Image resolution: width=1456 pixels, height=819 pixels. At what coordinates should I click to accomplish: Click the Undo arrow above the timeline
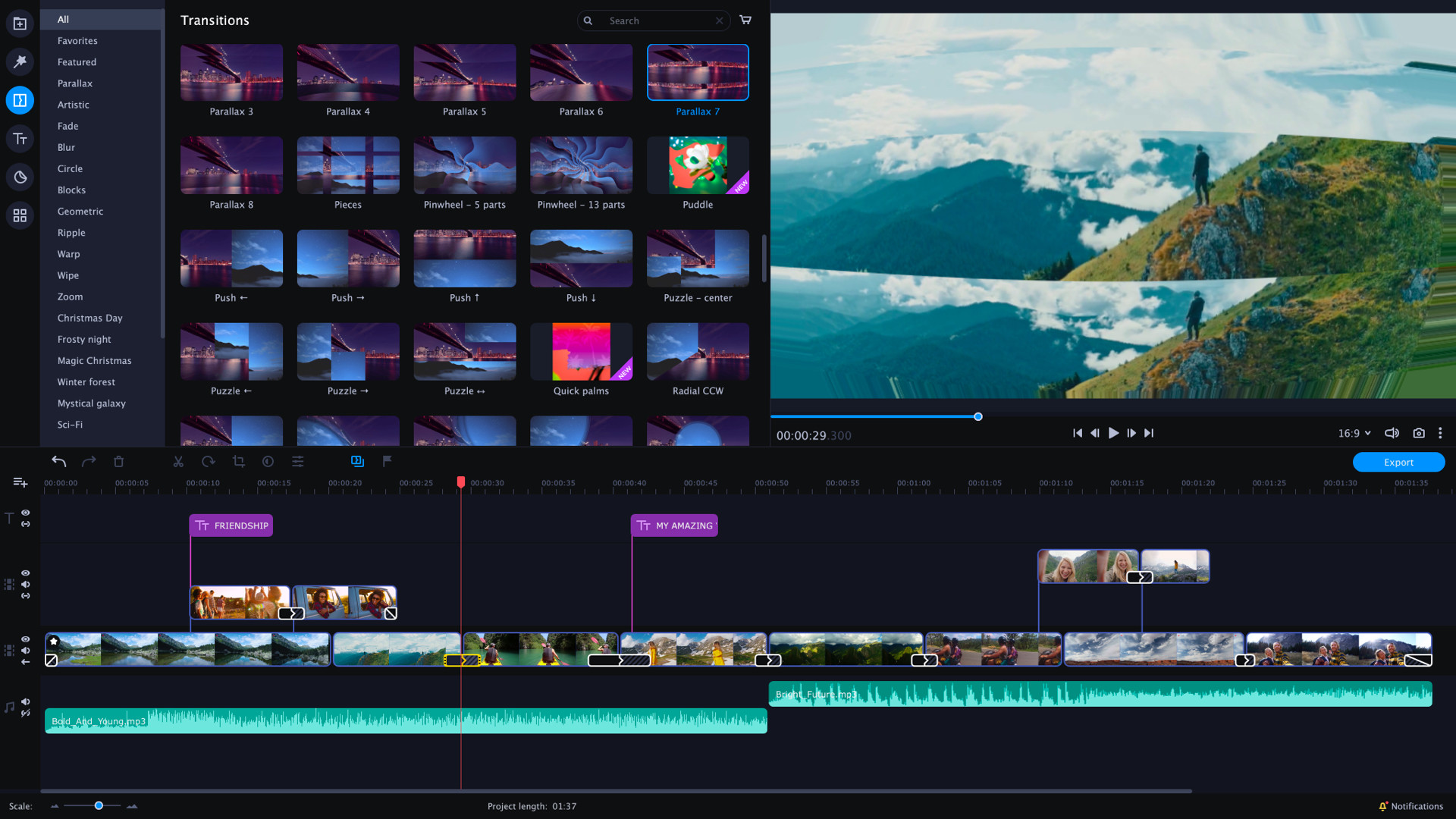(58, 461)
